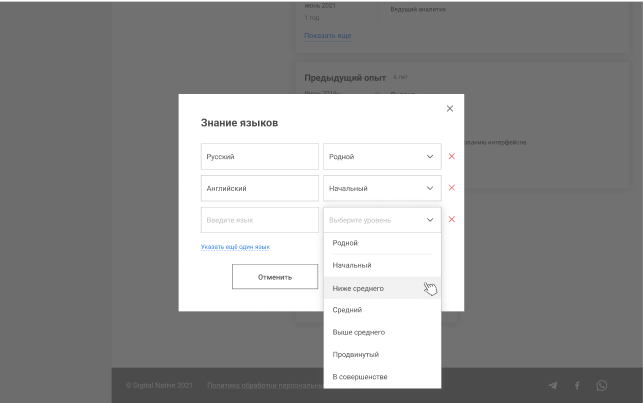
Task: Open the Telegram footer icon
Action: coord(553,385)
